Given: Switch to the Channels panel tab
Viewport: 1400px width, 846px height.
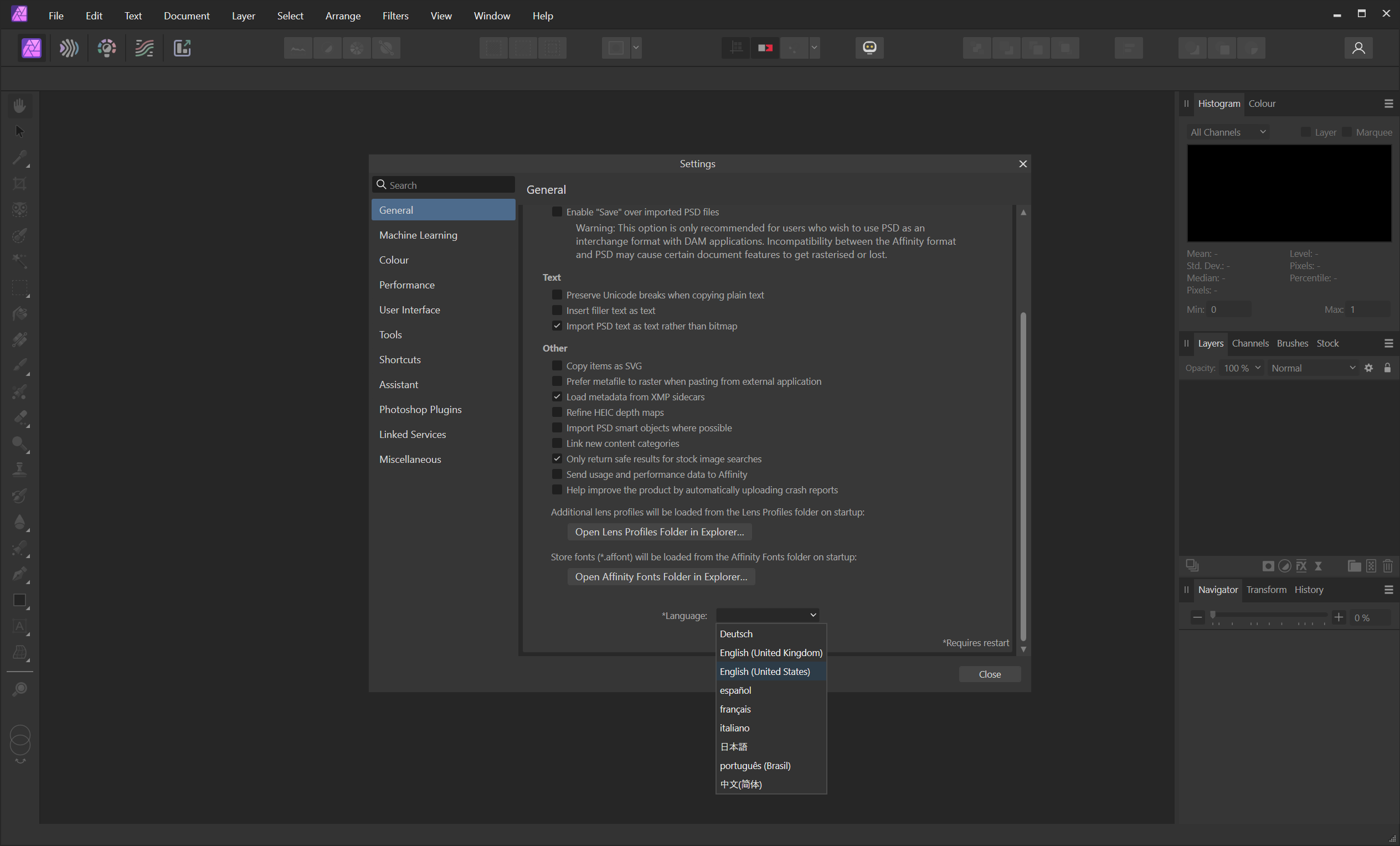Looking at the screenshot, I should pos(1249,343).
